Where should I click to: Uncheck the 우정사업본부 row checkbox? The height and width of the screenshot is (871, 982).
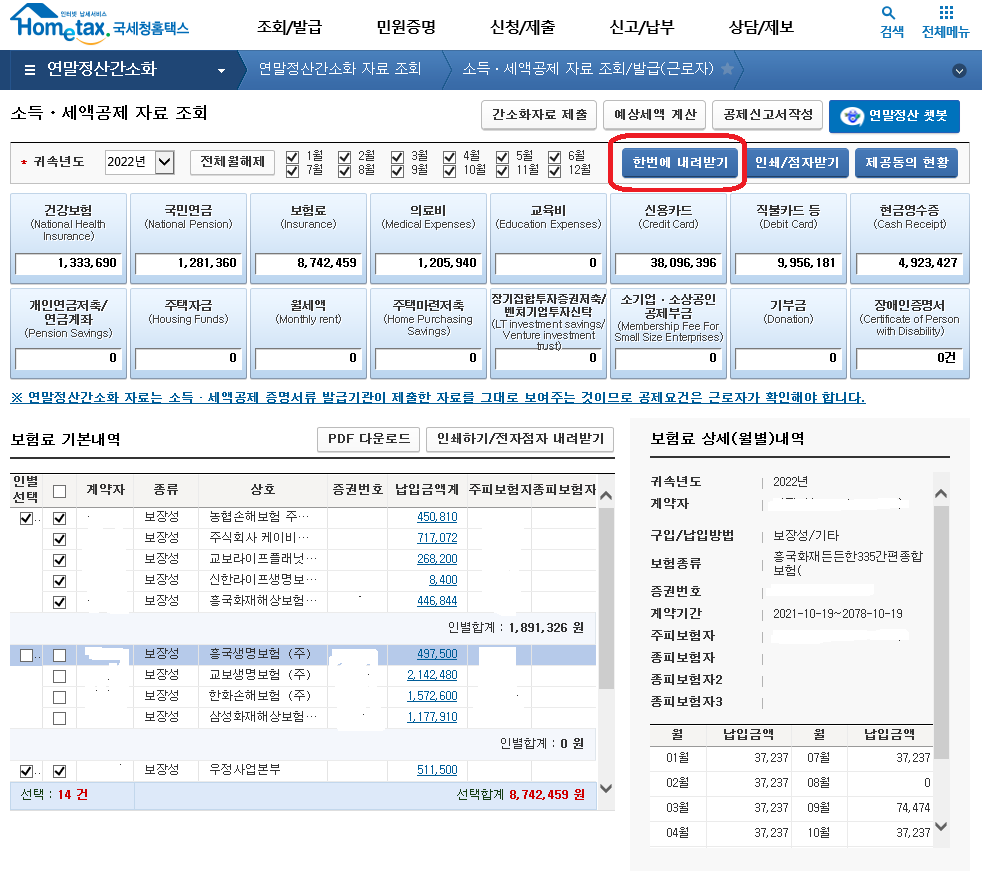click(x=59, y=771)
